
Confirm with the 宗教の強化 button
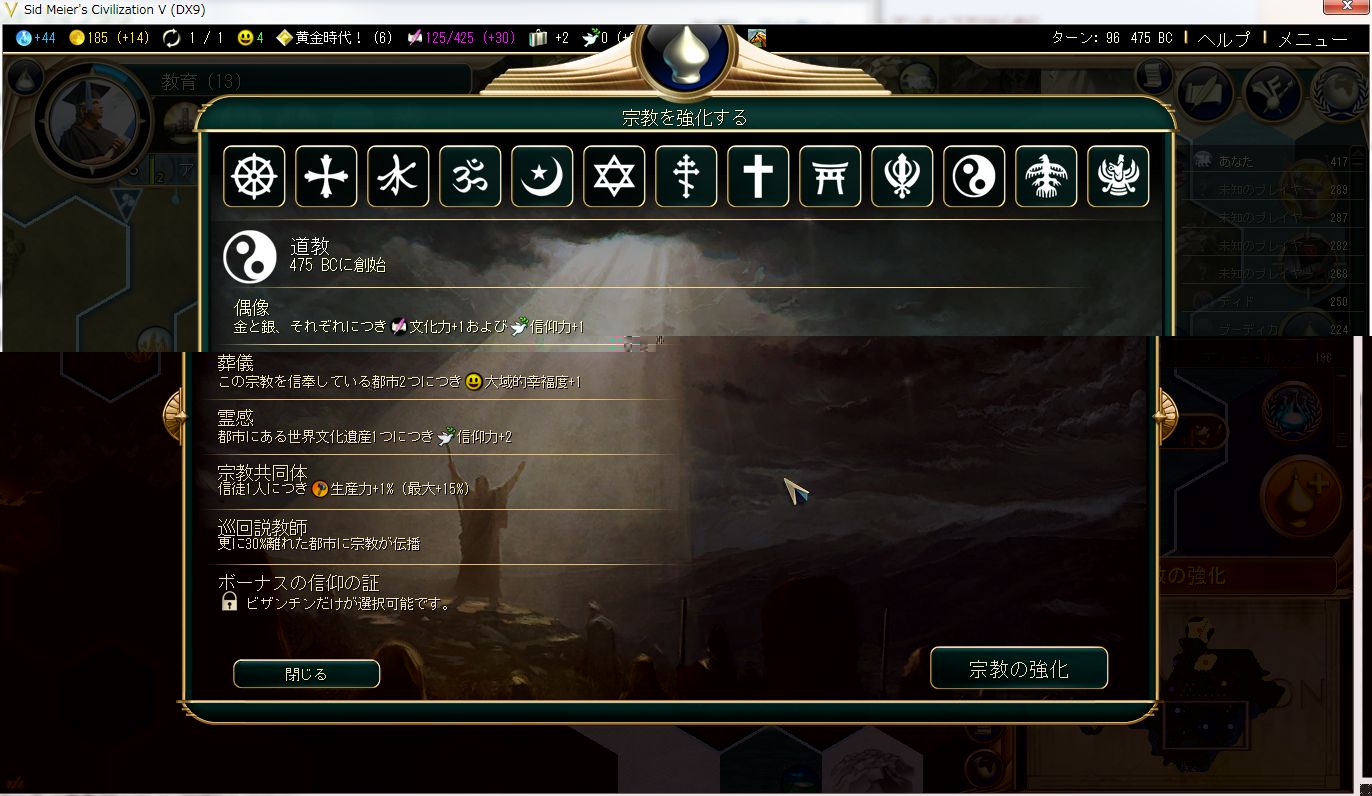tap(1019, 669)
